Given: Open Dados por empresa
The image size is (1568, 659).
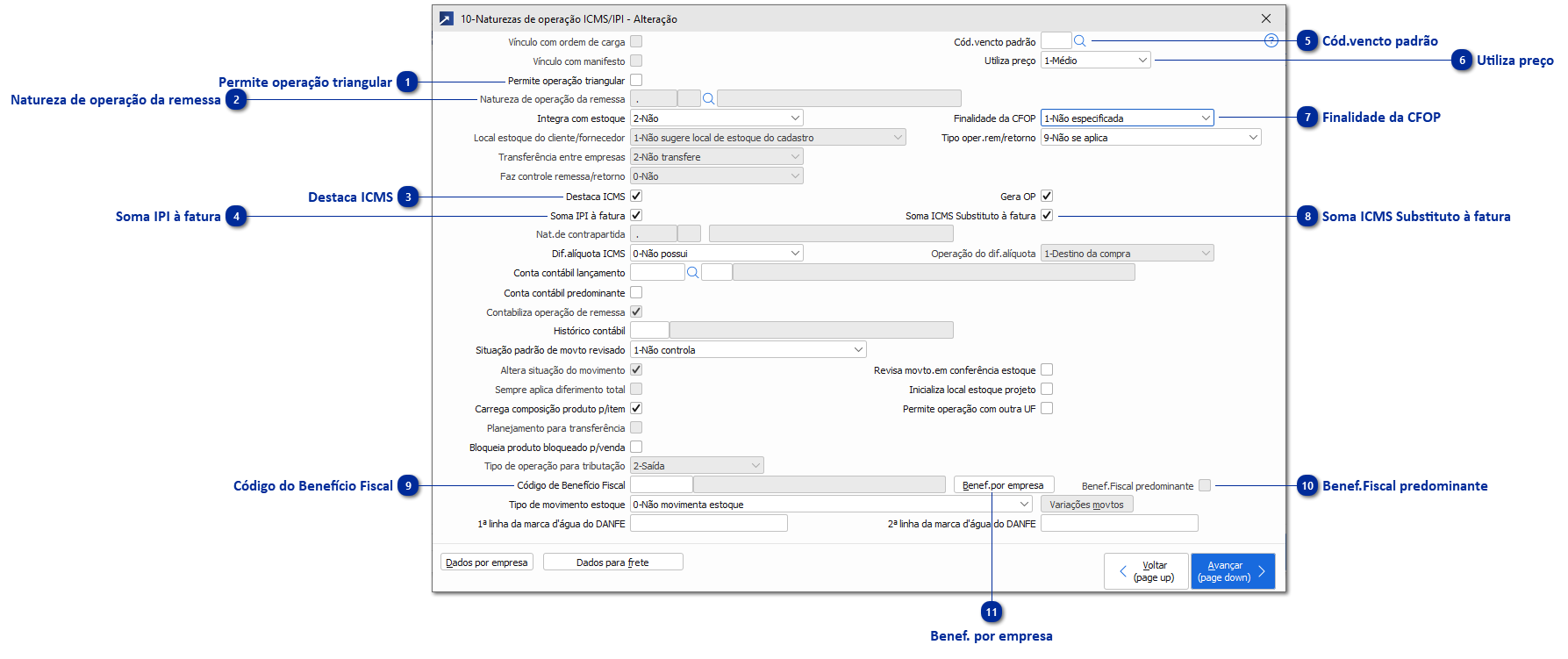Looking at the screenshot, I should 487,562.
